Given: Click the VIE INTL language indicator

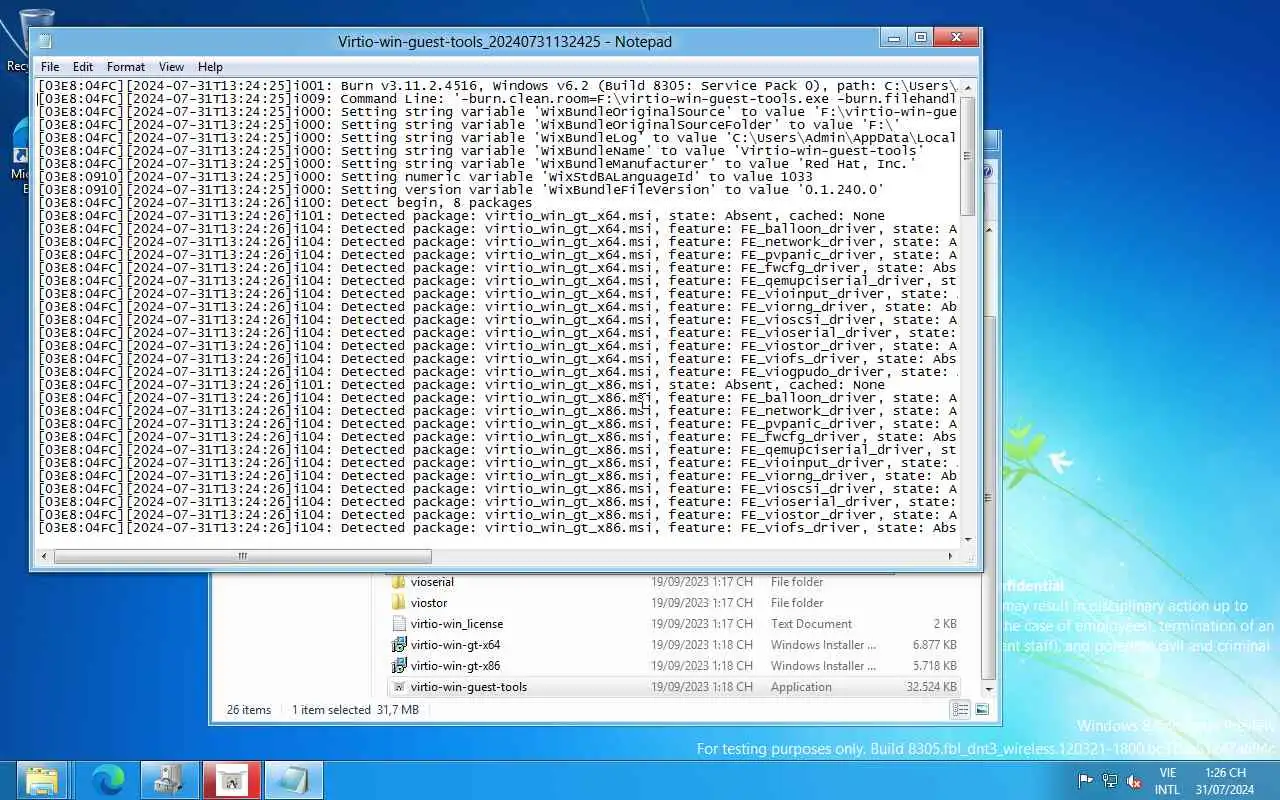Looking at the screenshot, I should (x=1167, y=781).
